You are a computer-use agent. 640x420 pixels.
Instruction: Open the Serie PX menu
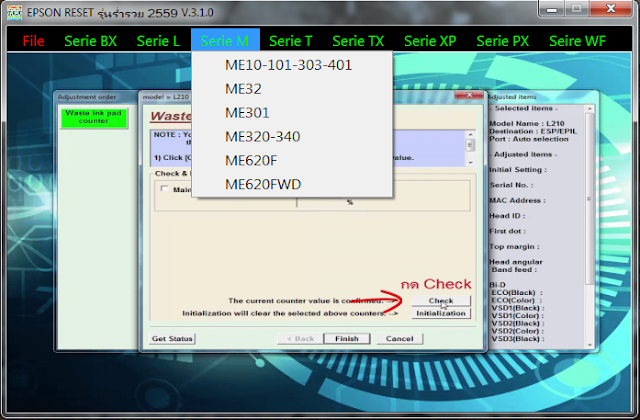coord(502,41)
